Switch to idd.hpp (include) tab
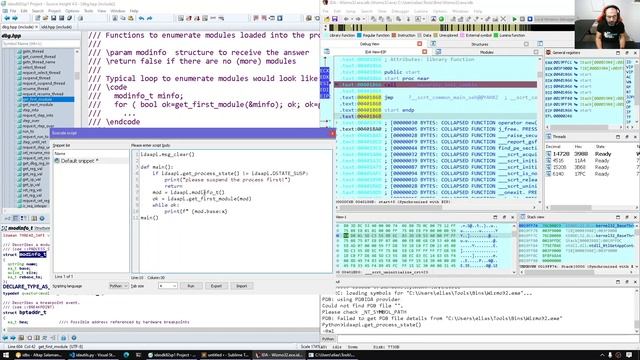The height and width of the screenshot is (360, 640). point(56,27)
